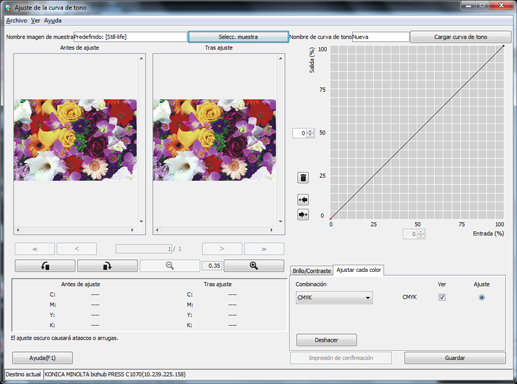Screen dimensions: 517x384
Task: Toggle the CMYK Ver checkbox
Action: tap(442, 297)
